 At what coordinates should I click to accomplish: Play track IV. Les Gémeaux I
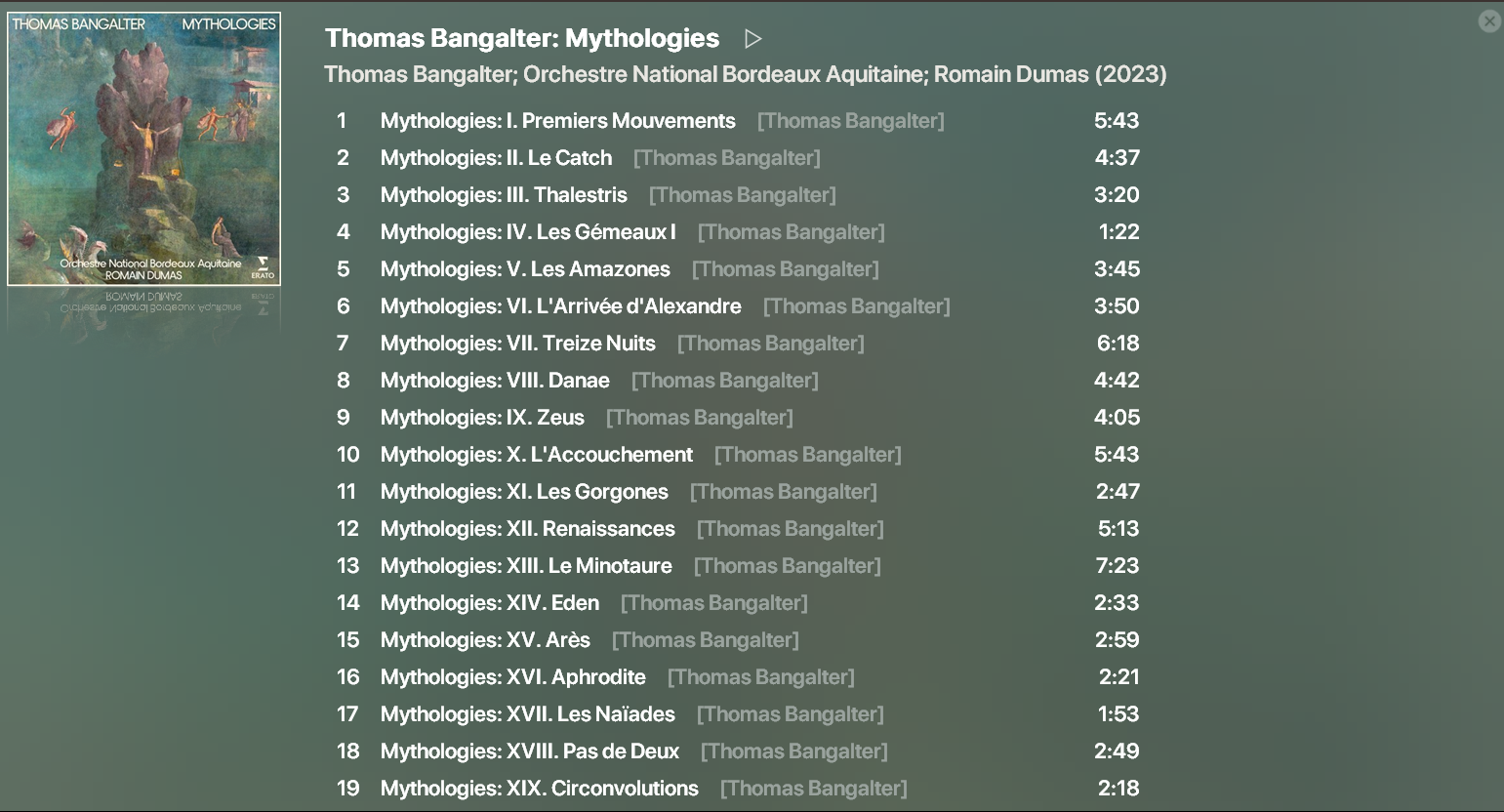[528, 232]
